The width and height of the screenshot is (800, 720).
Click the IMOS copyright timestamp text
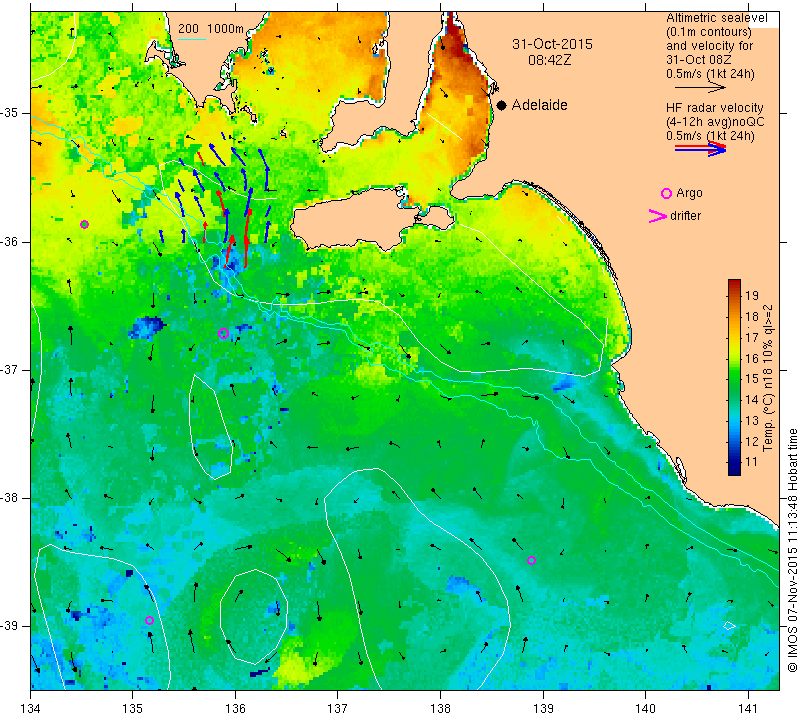click(x=792, y=550)
